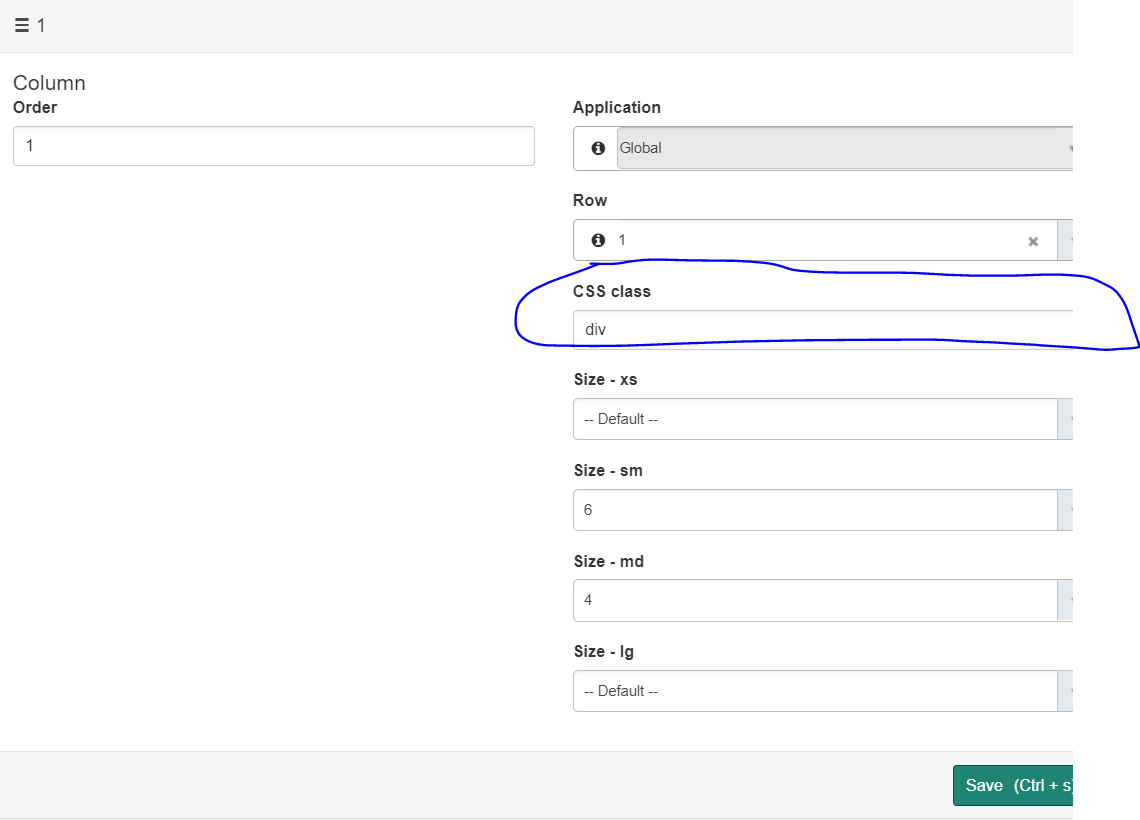Image resolution: width=1140 pixels, height=820 pixels.
Task: Click the CSS class label
Action: pos(611,292)
